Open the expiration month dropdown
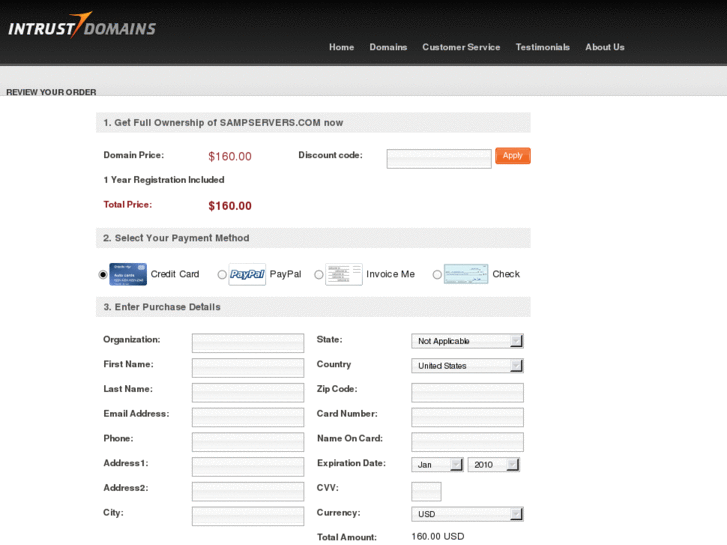Image resolution: width=727 pixels, height=545 pixels. [x=437, y=464]
